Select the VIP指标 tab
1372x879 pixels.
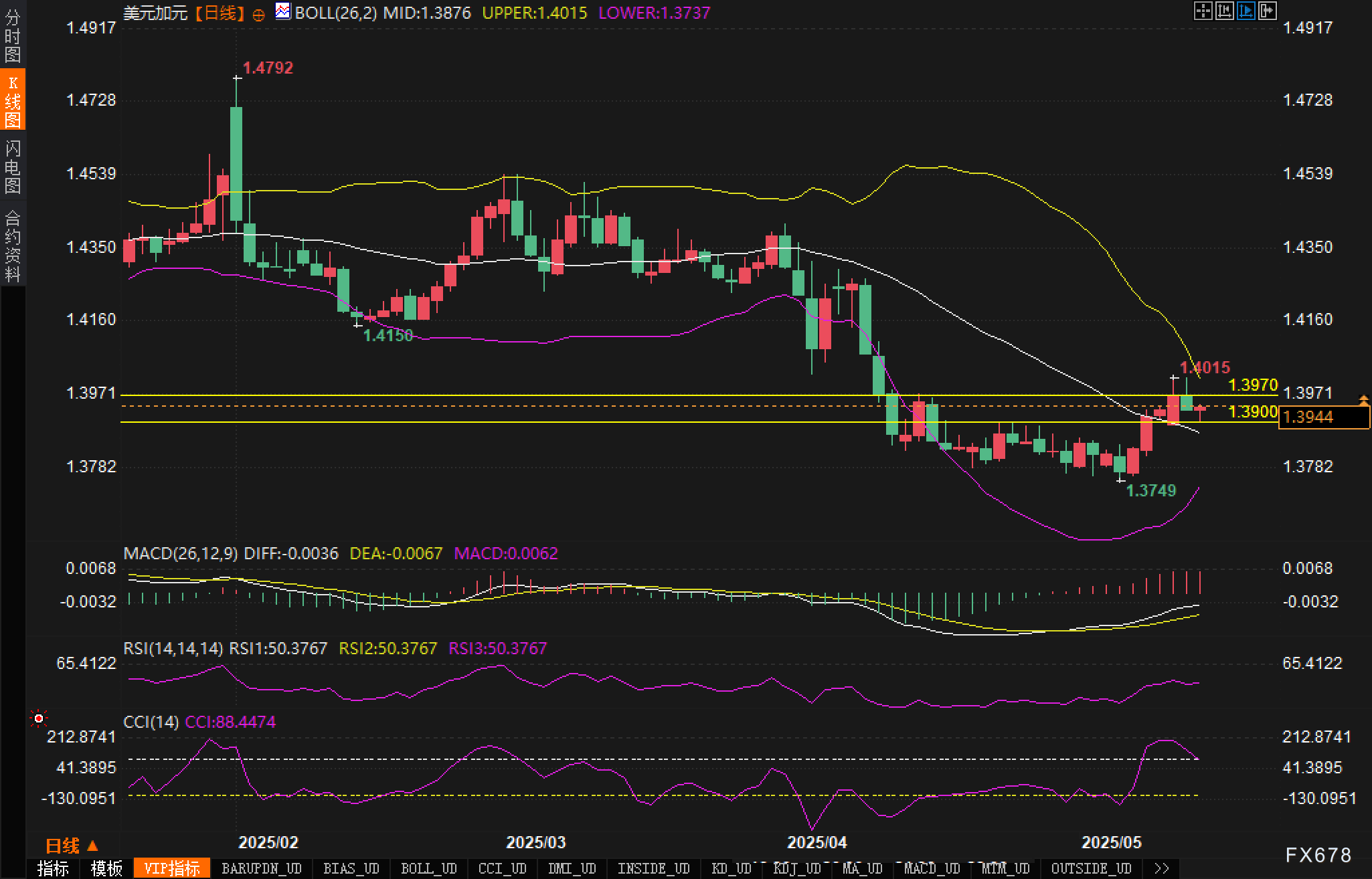tap(172, 868)
